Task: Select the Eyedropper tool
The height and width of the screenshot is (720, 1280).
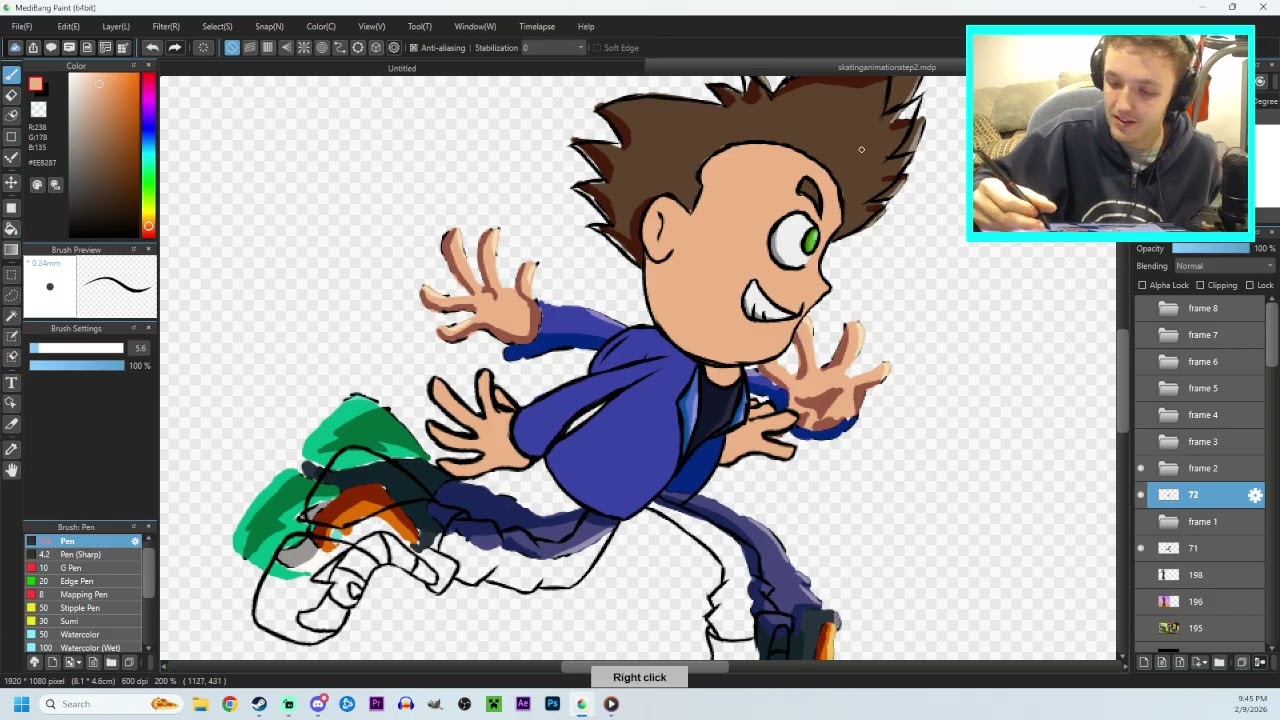Action: pos(12,449)
